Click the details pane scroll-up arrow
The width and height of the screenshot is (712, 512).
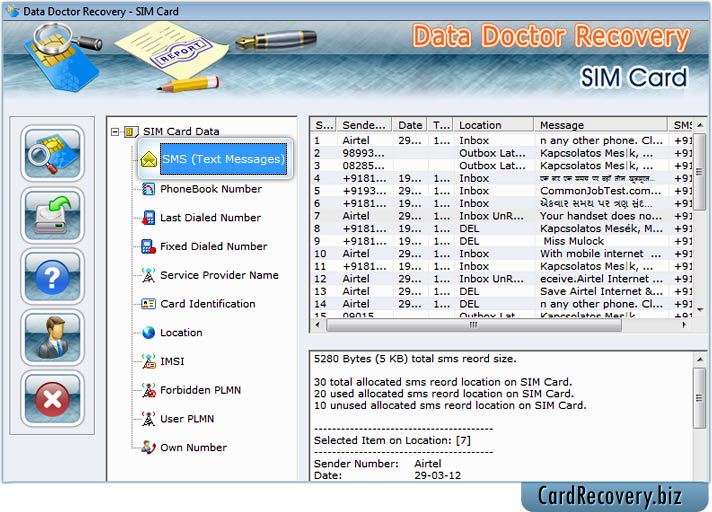click(x=699, y=359)
